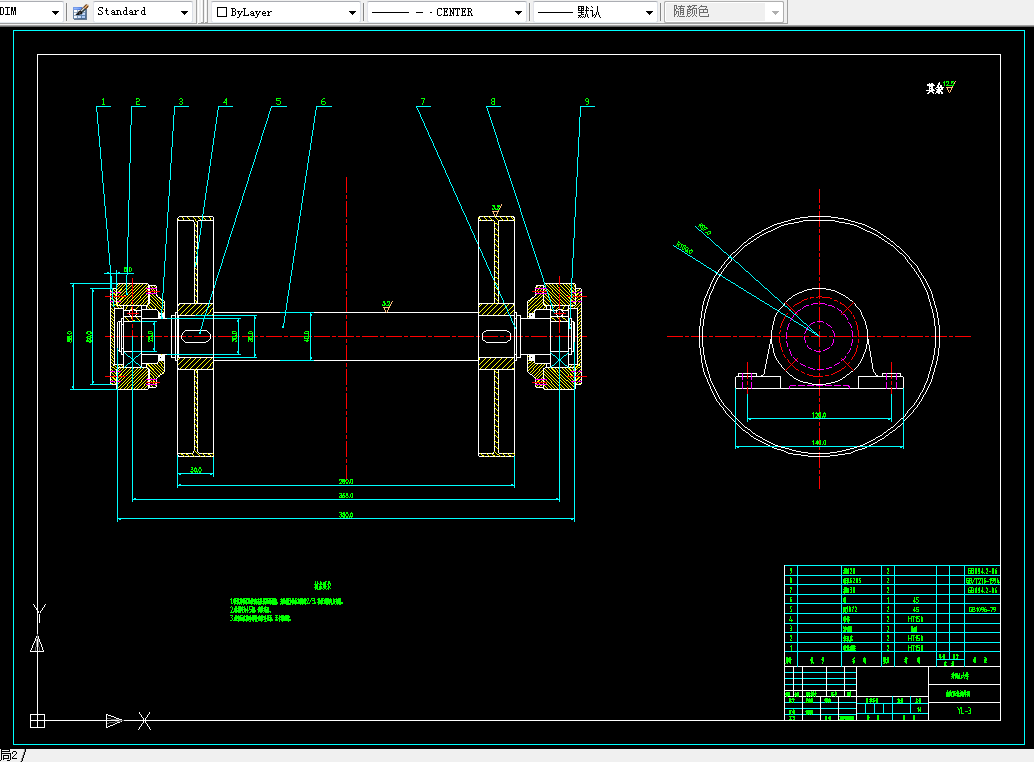Pick the 140.0 base width dimension

pos(819,443)
